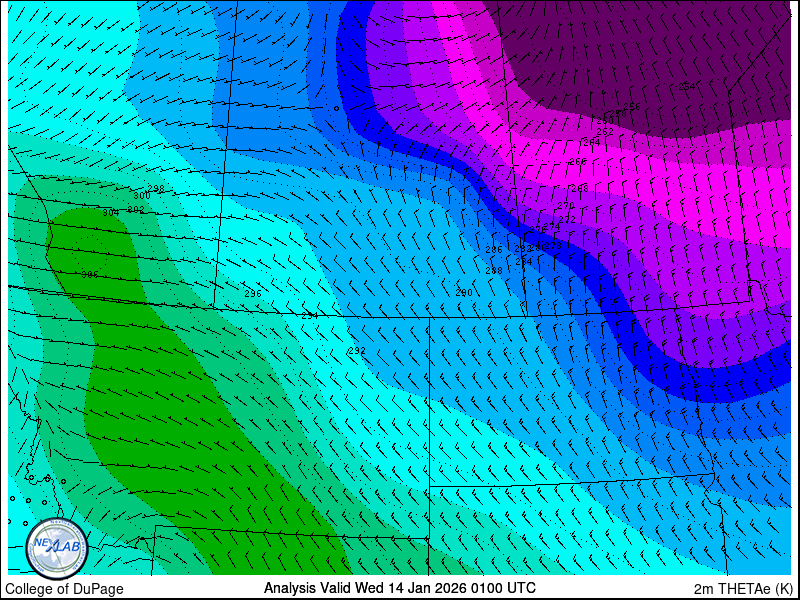Click the 270 contour label

click(566, 206)
